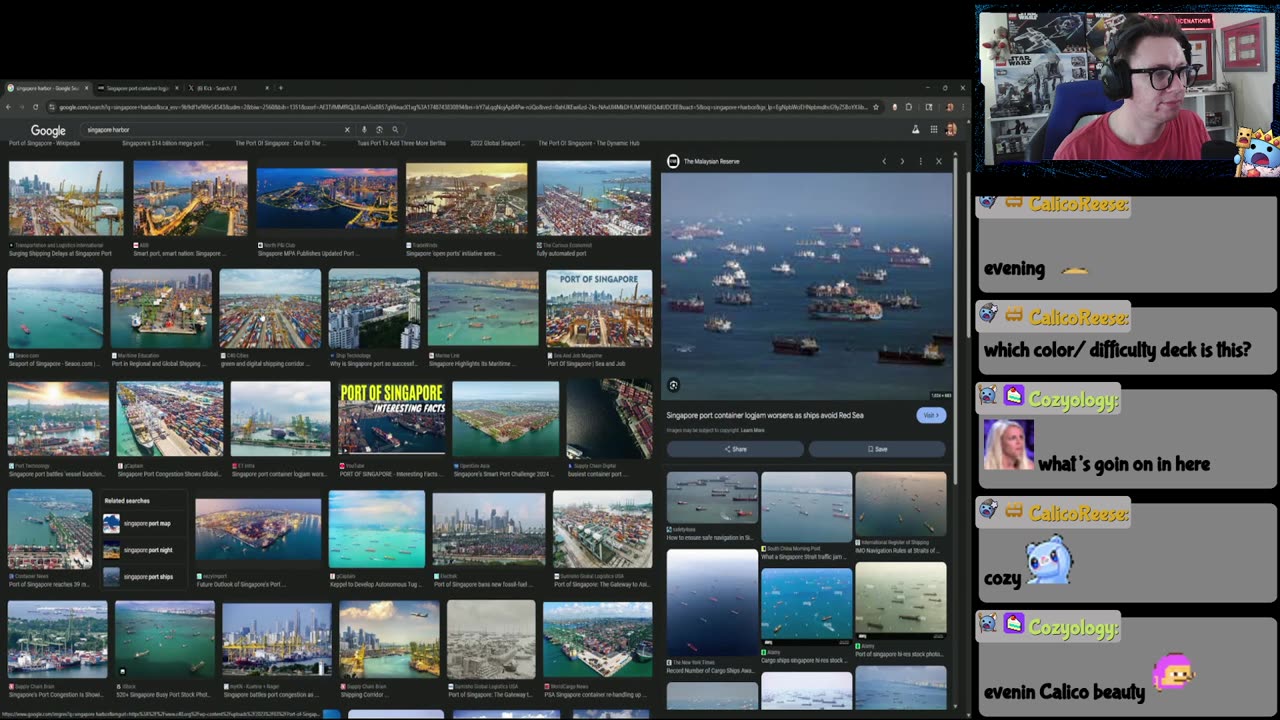Search inside the image with Lens overlay icon
The height and width of the screenshot is (720, 1280).
click(673, 385)
